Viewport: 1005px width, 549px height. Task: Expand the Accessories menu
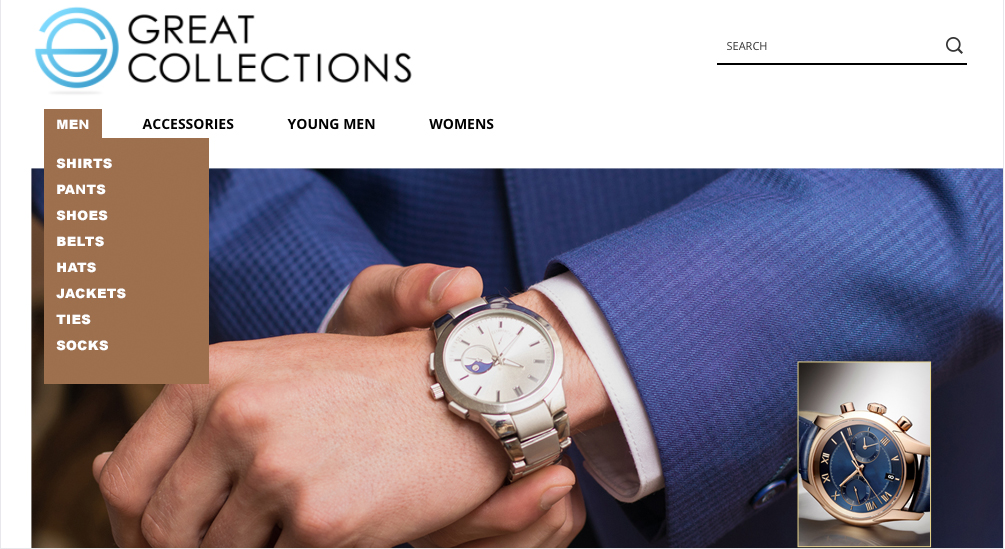coord(188,124)
